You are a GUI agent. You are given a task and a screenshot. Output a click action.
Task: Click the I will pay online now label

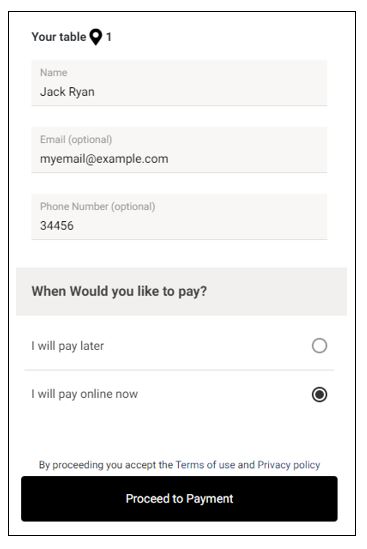[x=84, y=394]
